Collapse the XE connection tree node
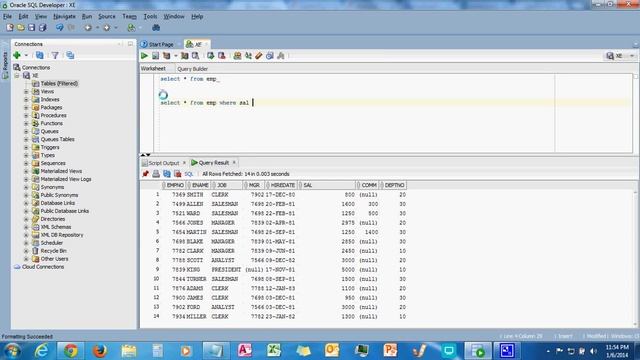Screen dimensions: 640x360 pyautogui.click(x=17, y=76)
